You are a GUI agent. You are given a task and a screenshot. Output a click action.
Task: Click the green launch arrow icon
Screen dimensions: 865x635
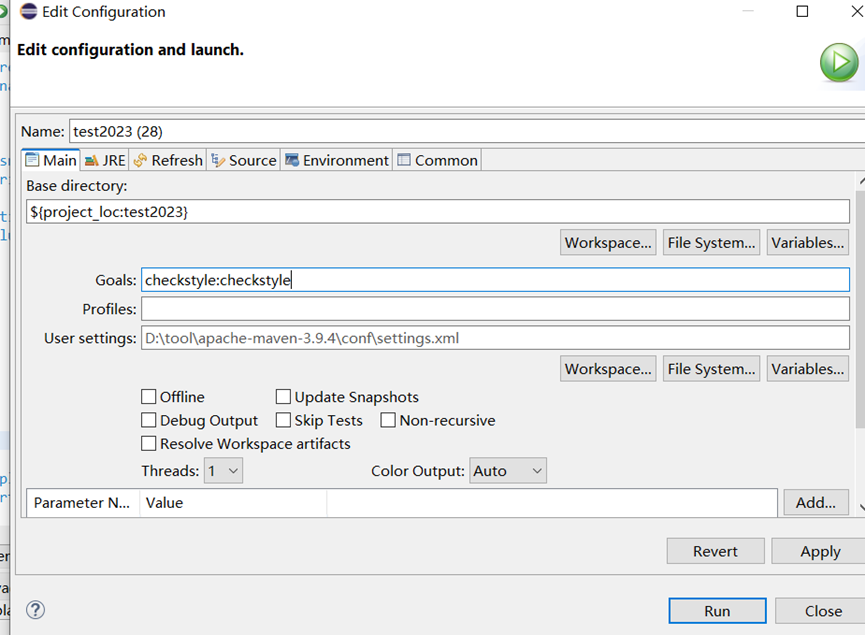838,62
